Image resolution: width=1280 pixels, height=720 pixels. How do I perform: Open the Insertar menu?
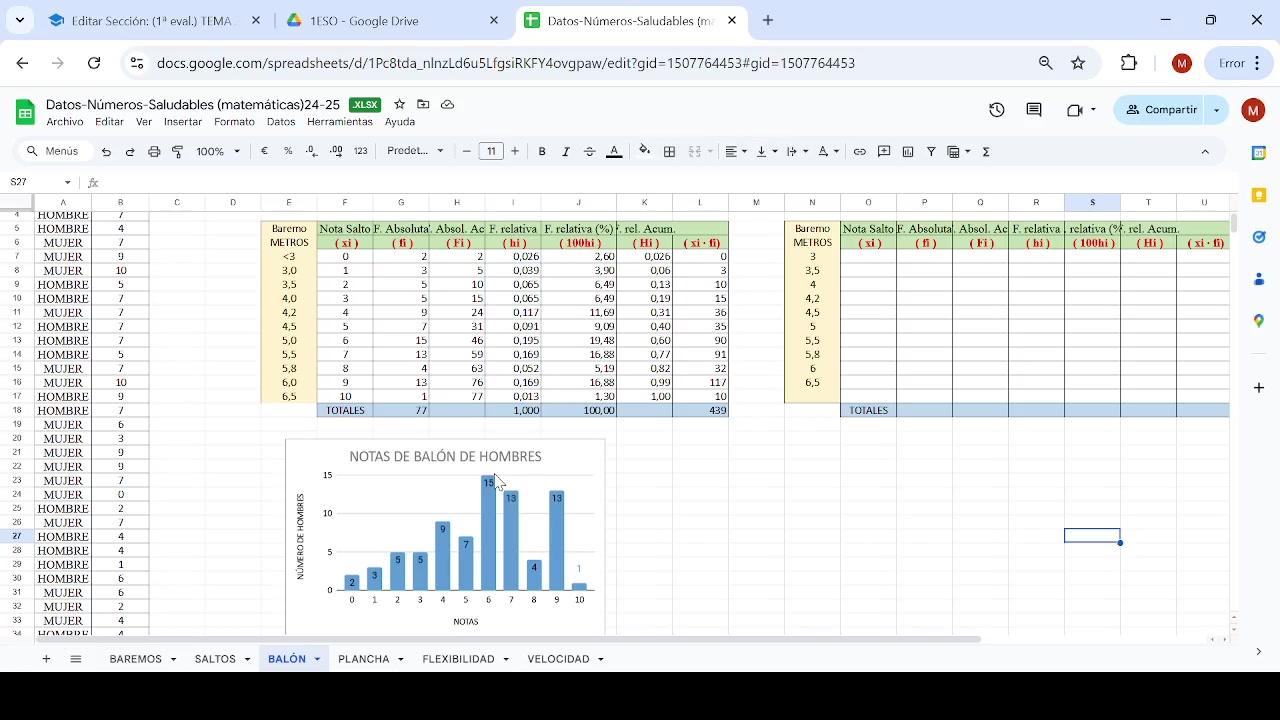(183, 122)
